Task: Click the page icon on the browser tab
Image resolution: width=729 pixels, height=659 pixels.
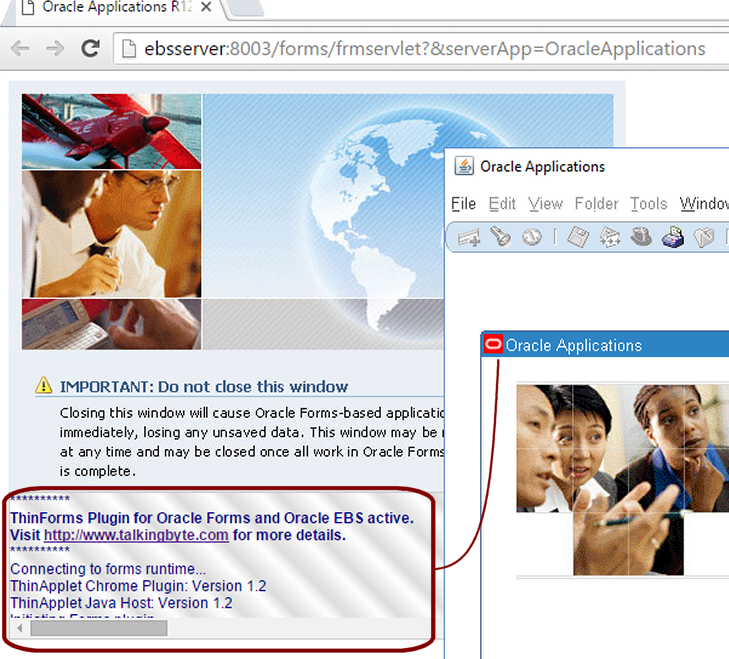Action: (28, 7)
